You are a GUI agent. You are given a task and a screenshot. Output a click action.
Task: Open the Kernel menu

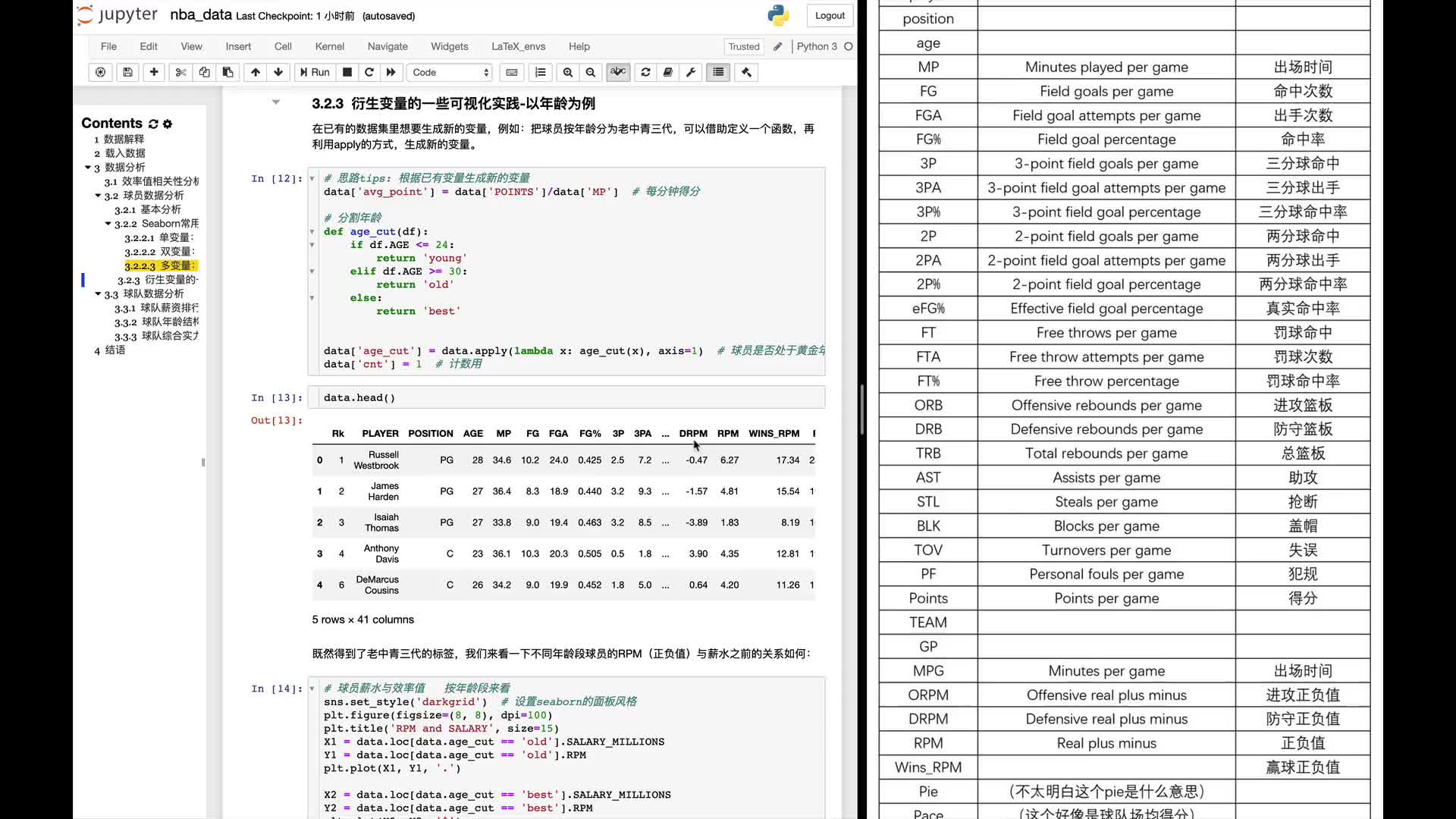pos(329,46)
